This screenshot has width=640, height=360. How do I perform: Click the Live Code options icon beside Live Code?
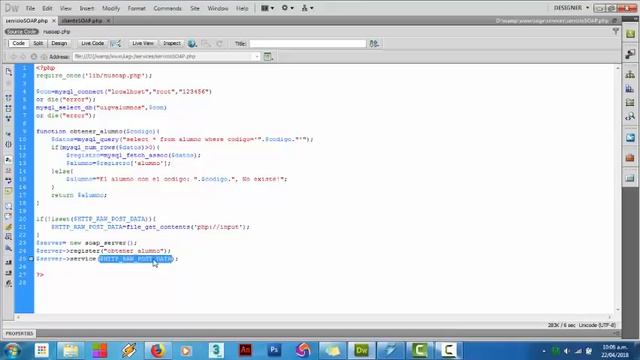[x=116, y=43]
